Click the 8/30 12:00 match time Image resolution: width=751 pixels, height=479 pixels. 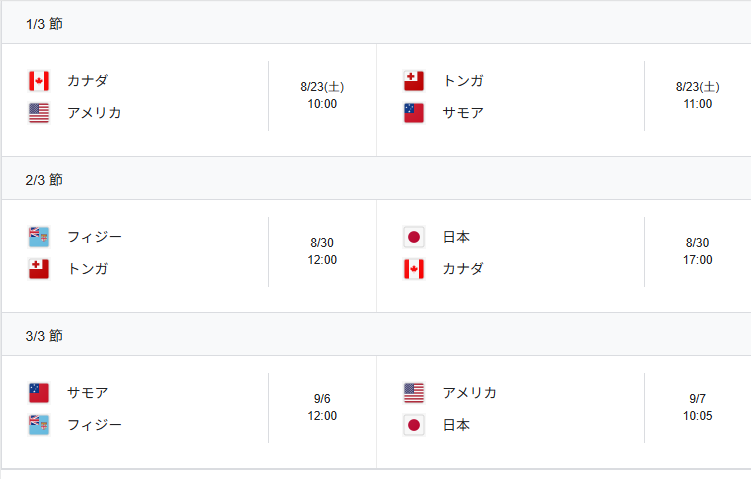pos(322,251)
